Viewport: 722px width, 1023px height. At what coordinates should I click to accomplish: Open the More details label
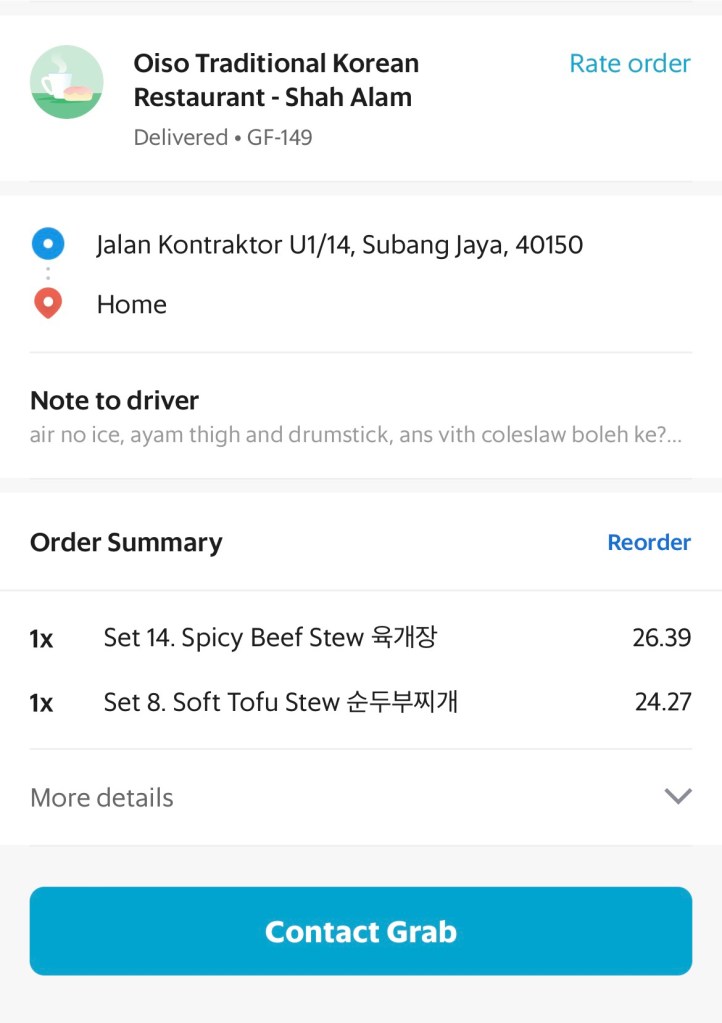(102, 798)
